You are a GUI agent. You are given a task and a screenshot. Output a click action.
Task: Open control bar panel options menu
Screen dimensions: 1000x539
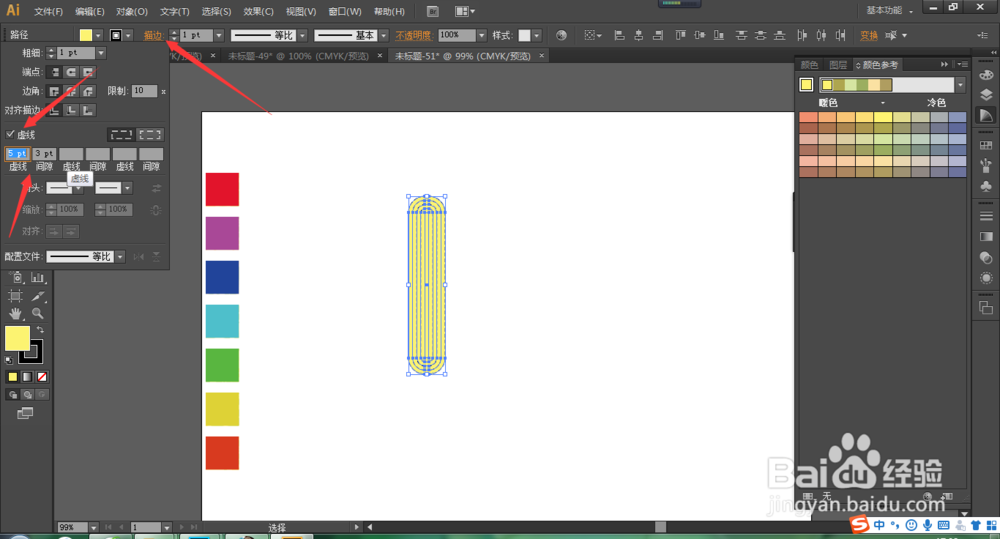pyautogui.click(x=983, y=36)
